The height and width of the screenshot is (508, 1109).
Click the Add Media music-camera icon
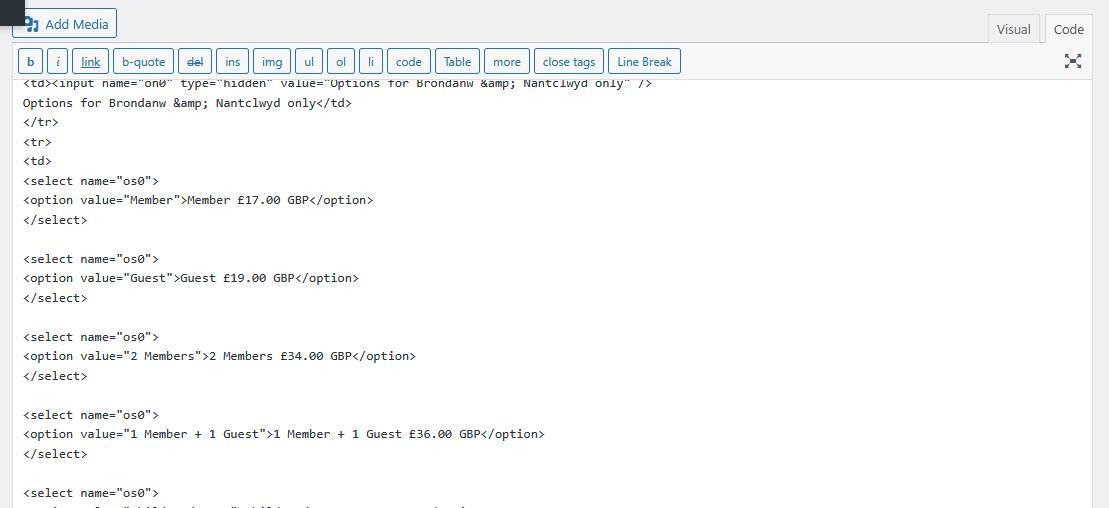click(x=30, y=25)
